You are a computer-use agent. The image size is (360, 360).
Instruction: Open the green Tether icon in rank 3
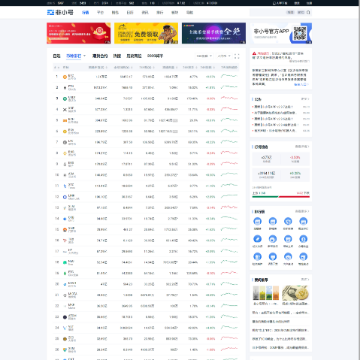65,99
